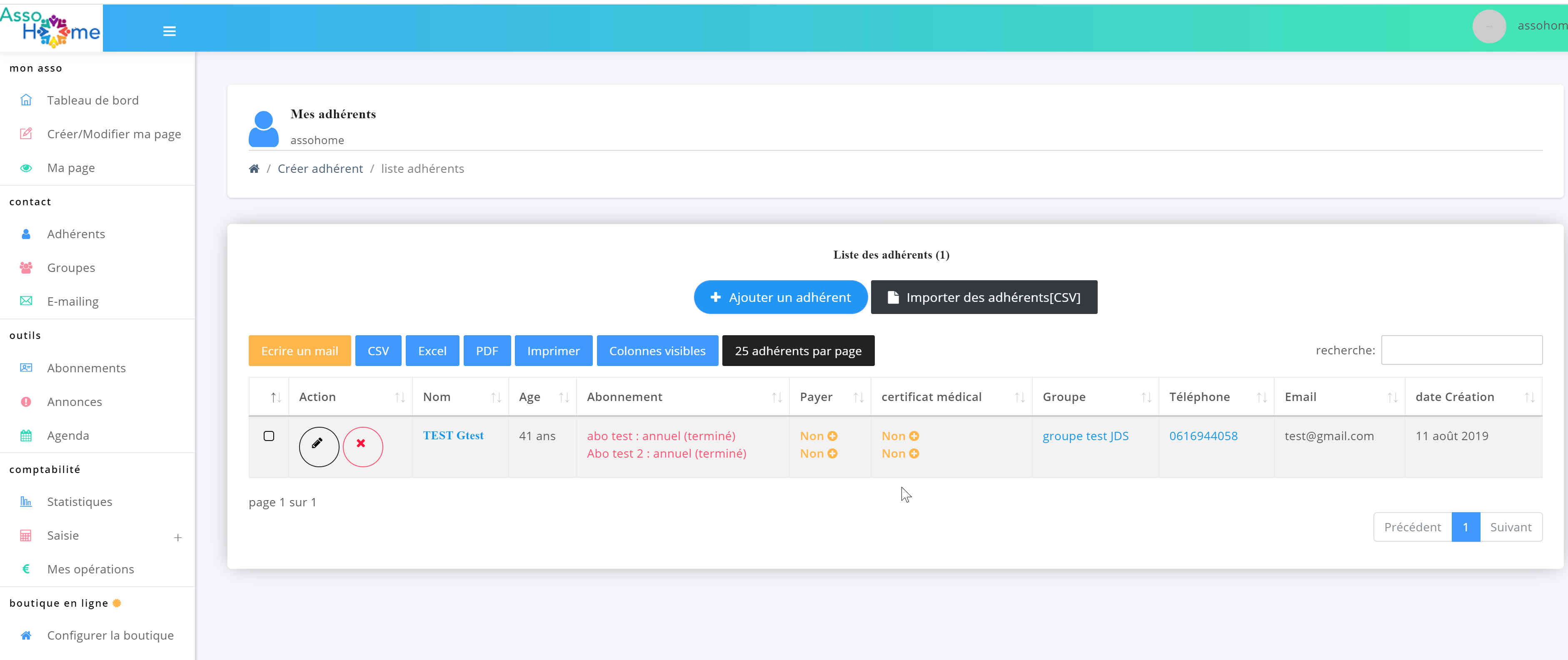Open the TEST Gtest member link

point(454,436)
